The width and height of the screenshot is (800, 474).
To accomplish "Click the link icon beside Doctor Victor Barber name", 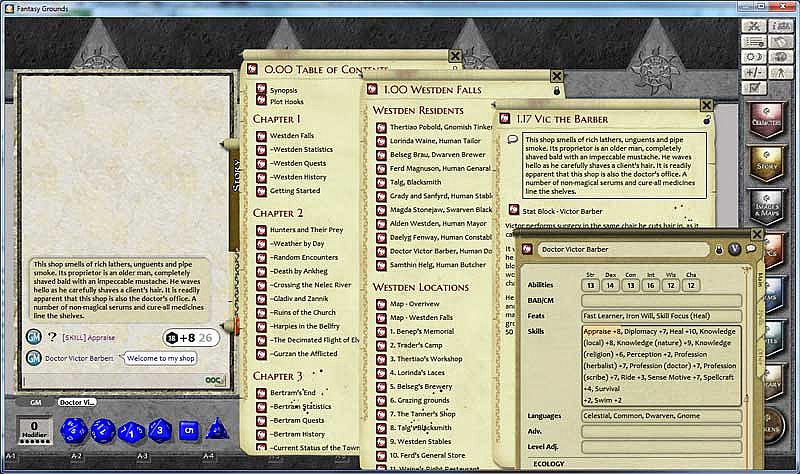I will coord(527,249).
